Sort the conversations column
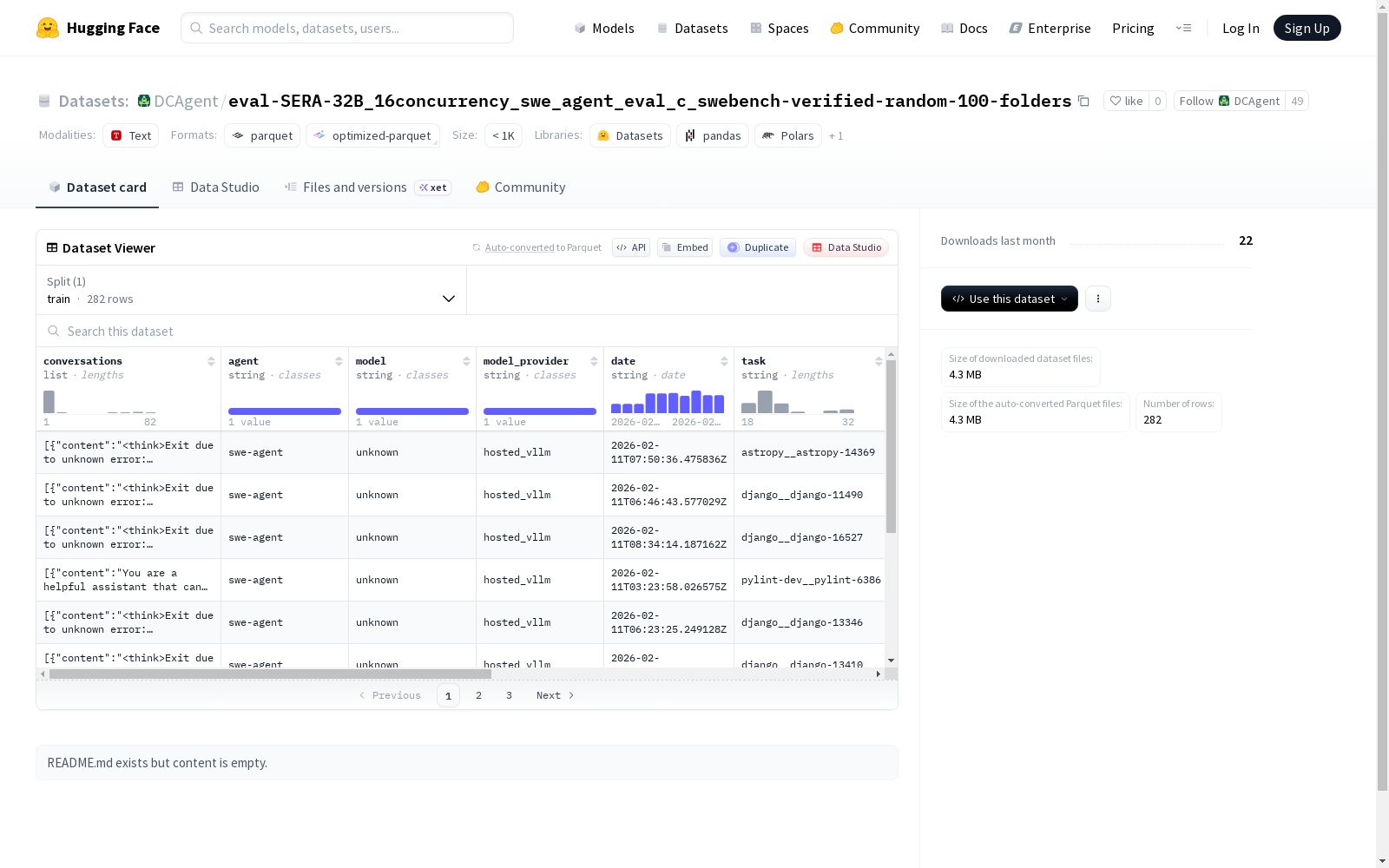 (x=211, y=361)
